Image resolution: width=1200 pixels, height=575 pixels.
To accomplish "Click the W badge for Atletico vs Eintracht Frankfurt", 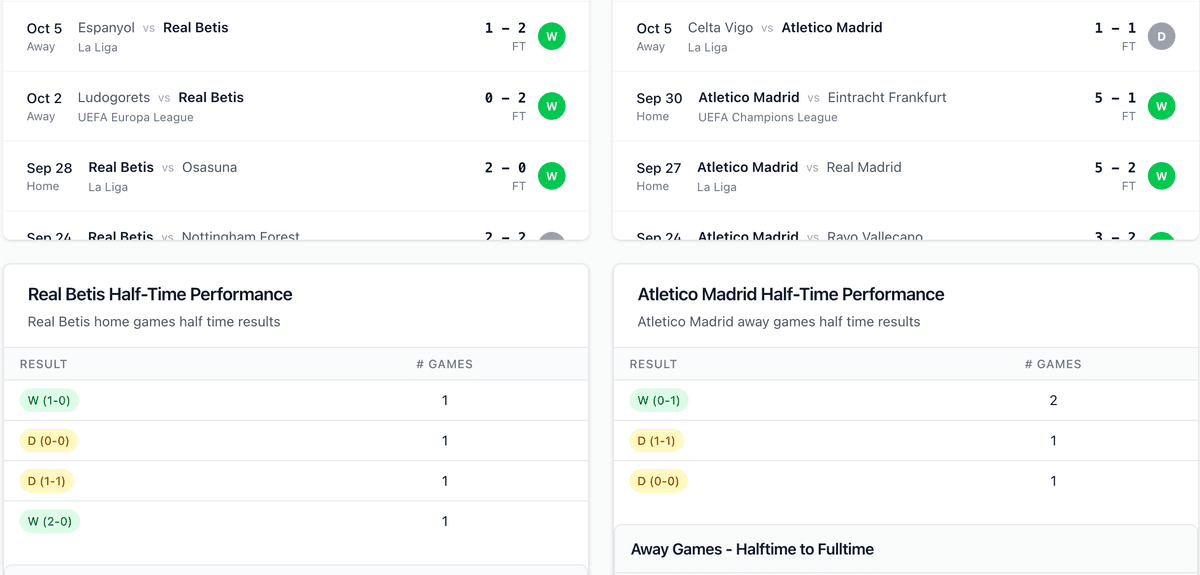I will (x=1161, y=106).
